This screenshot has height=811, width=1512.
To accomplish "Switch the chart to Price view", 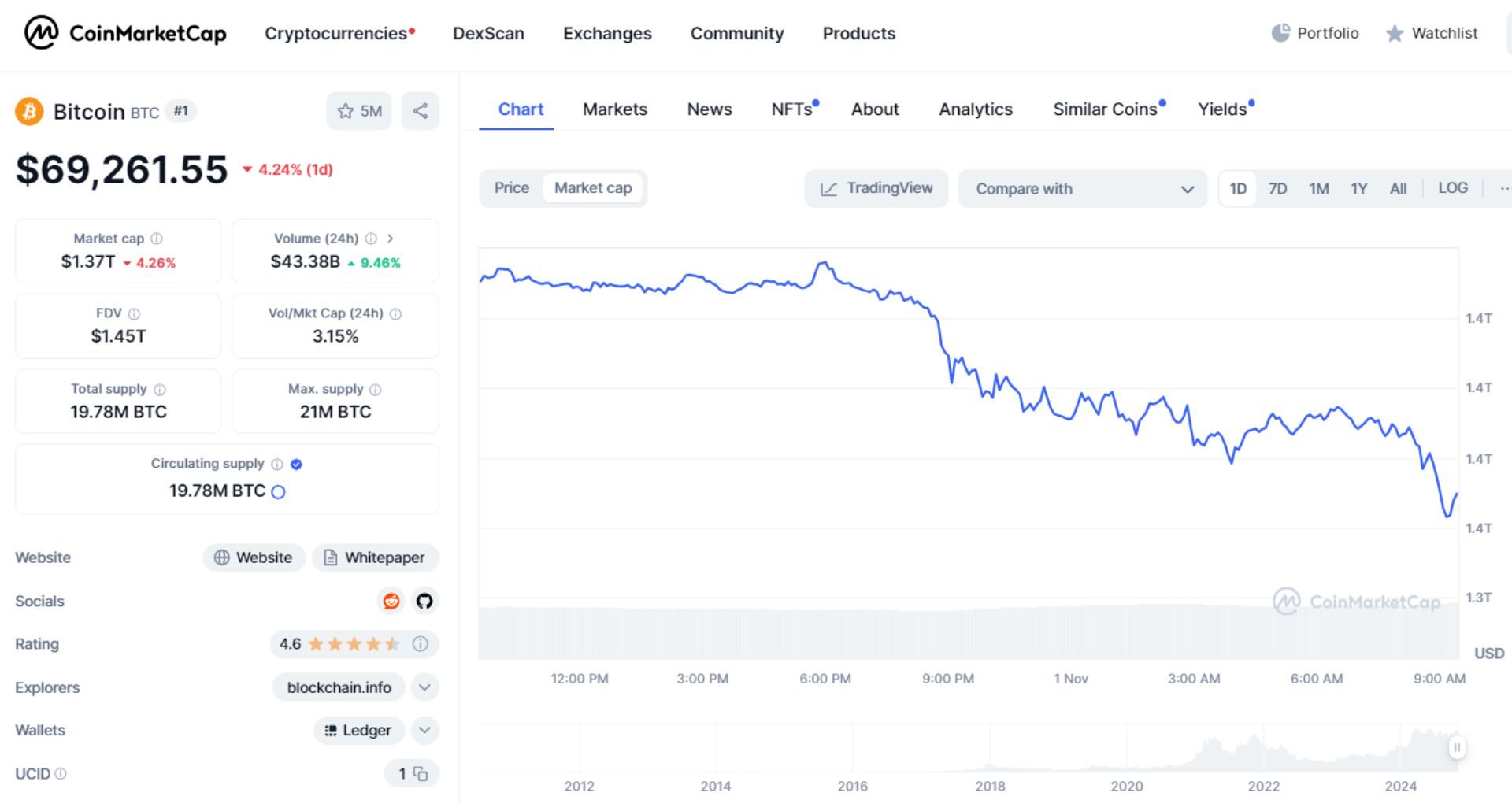I will click(511, 188).
